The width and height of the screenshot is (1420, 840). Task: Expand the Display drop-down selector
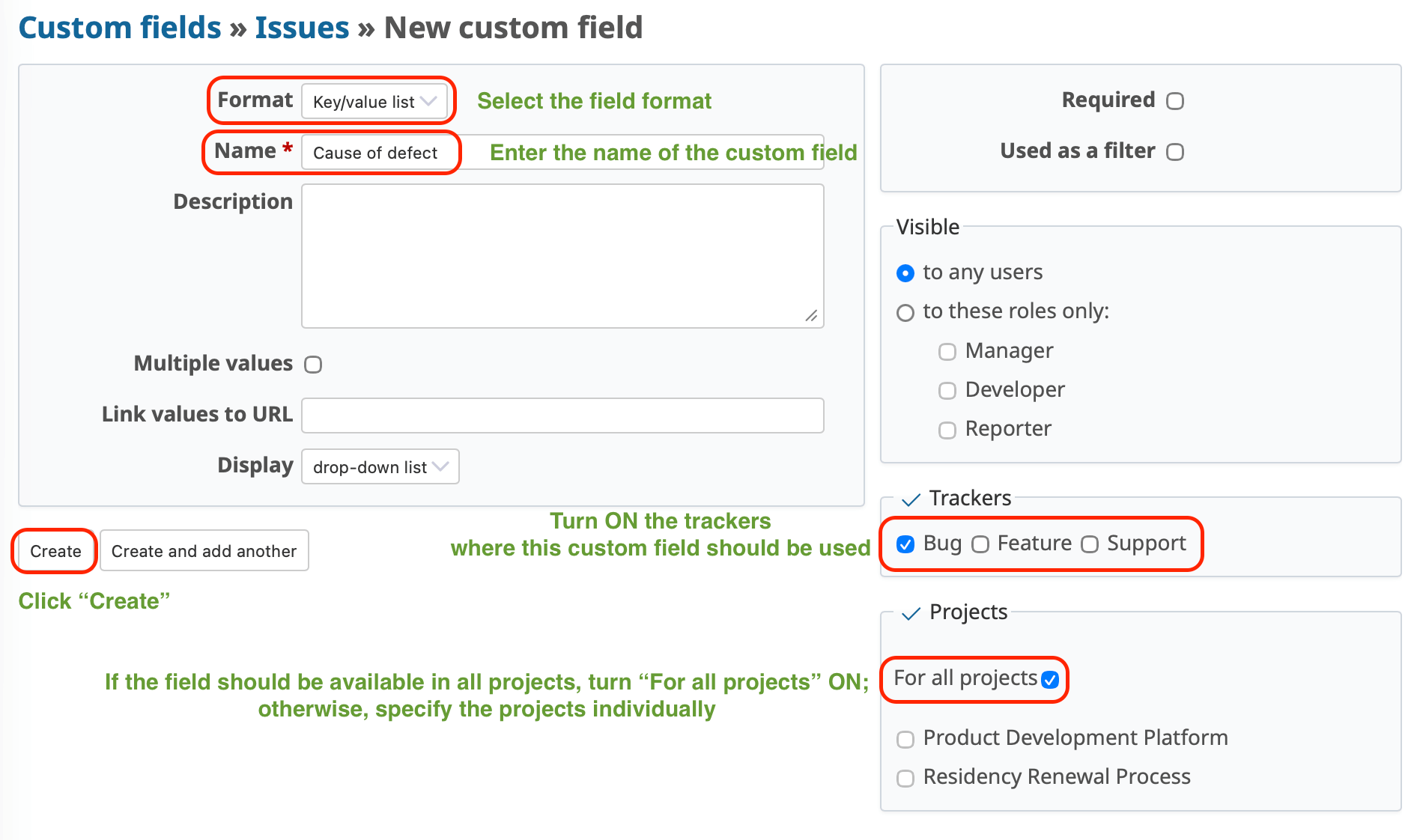380,467
